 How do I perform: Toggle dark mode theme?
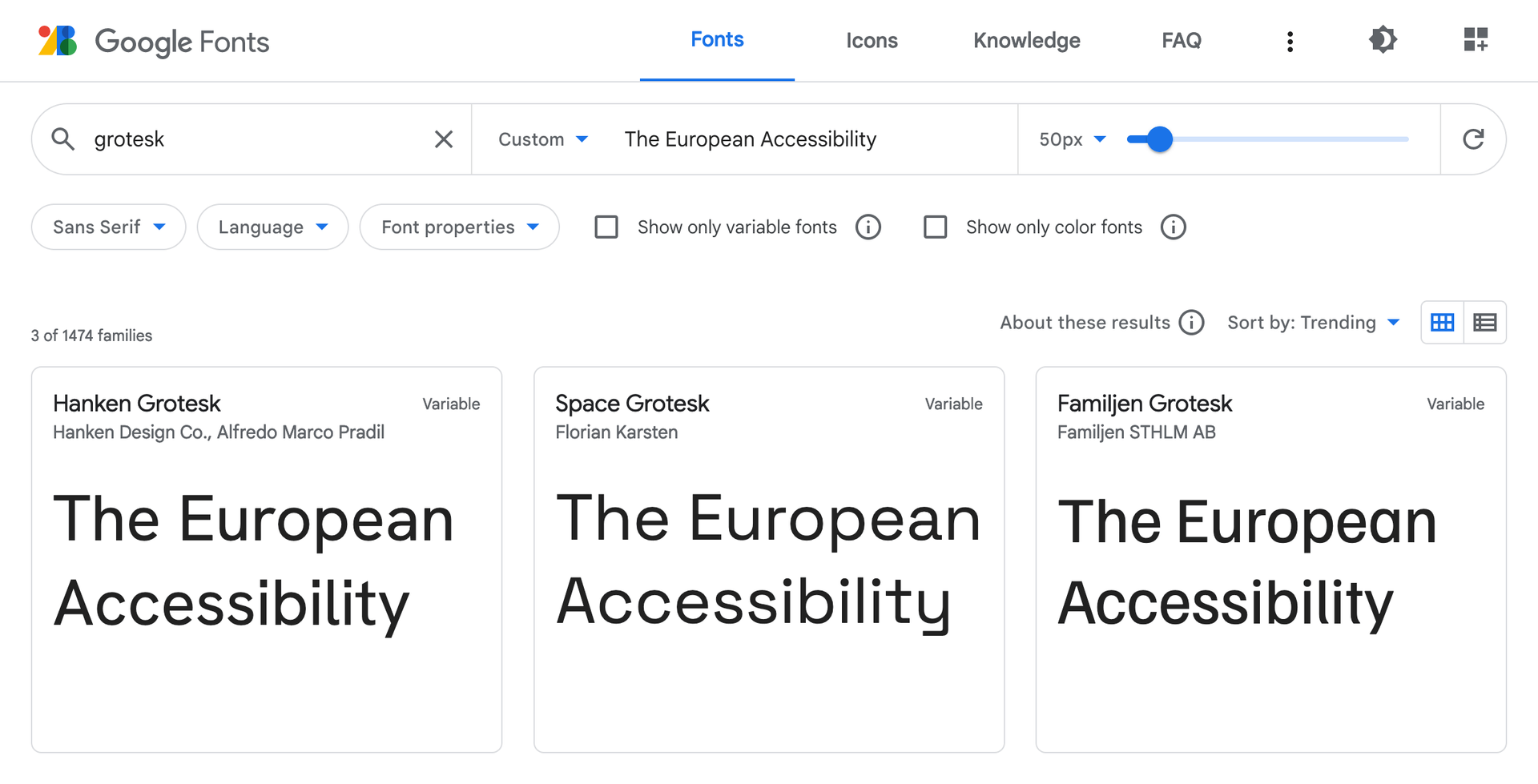(1383, 40)
